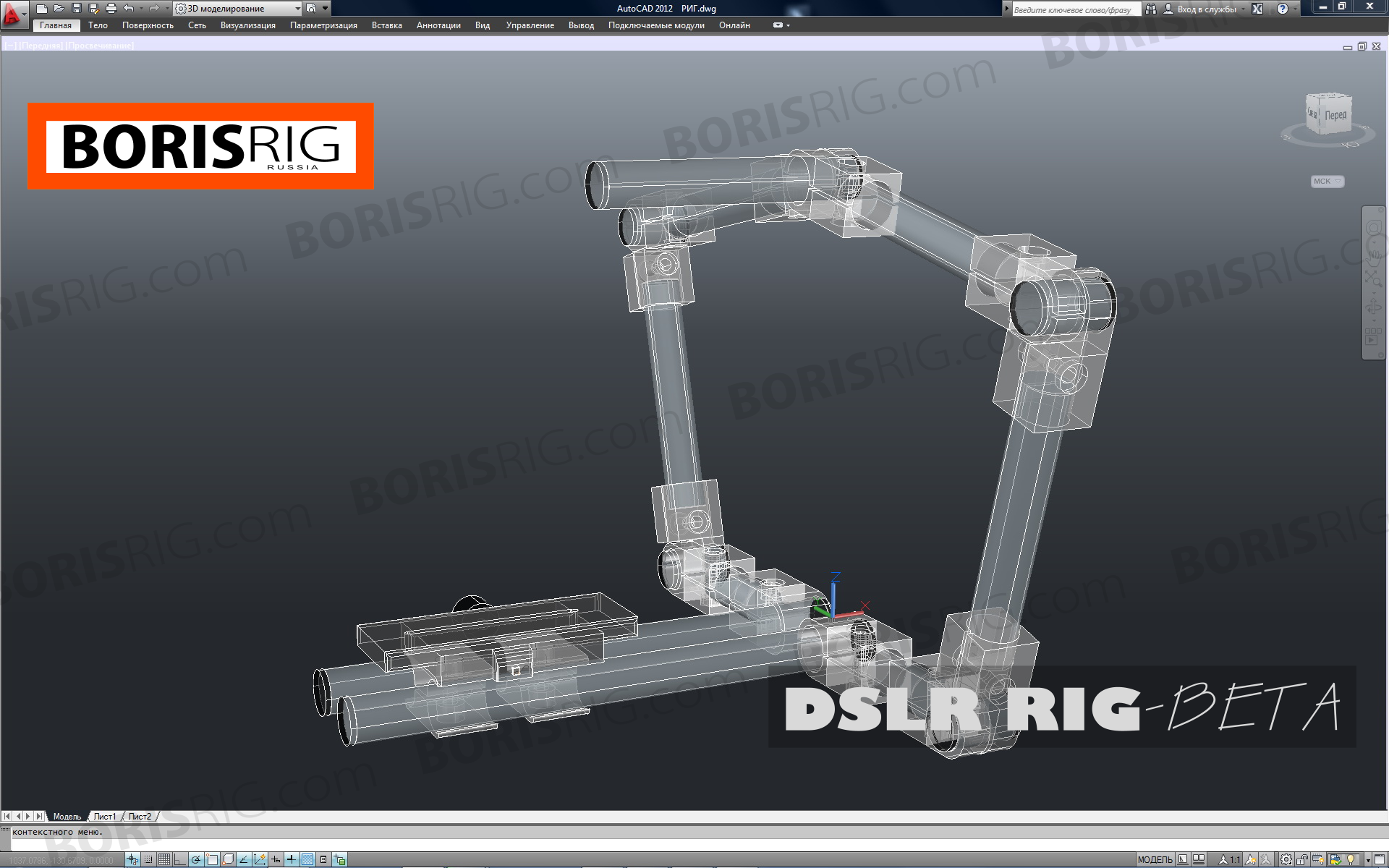The height and width of the screenshot is (868, 1389).
Task: Create a new drawing via New icon
Action: coord(42,9)
